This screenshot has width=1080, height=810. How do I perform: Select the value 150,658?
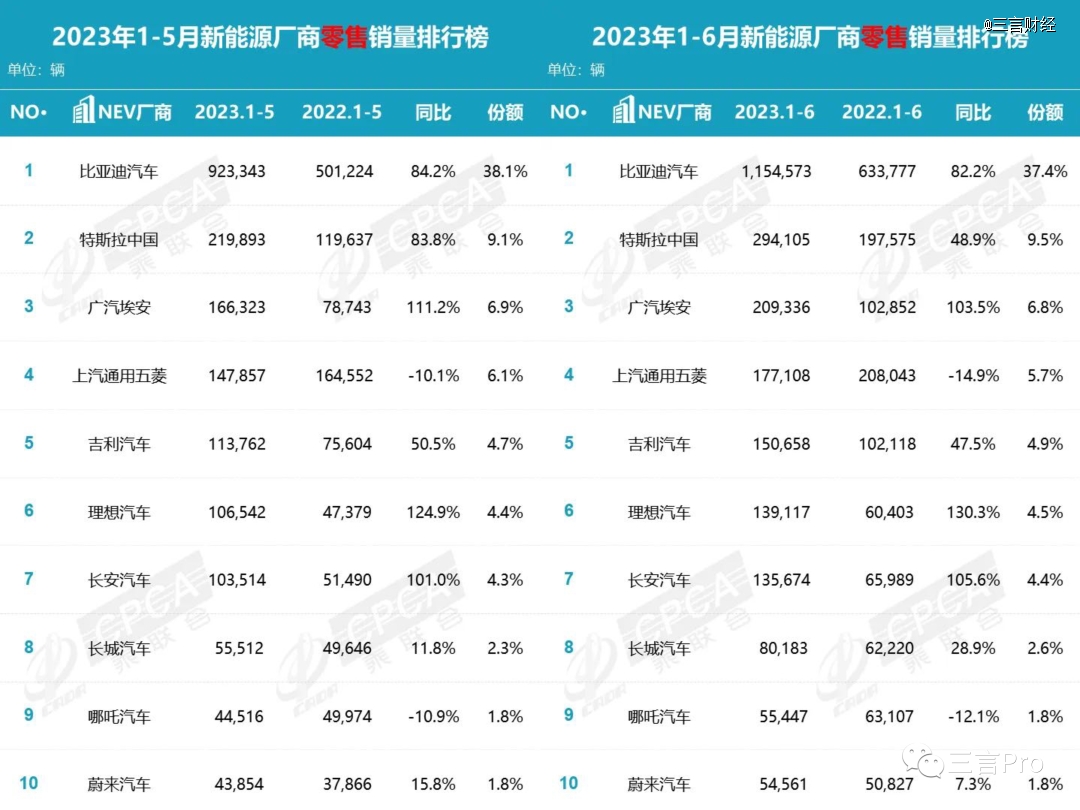(781, 444)
